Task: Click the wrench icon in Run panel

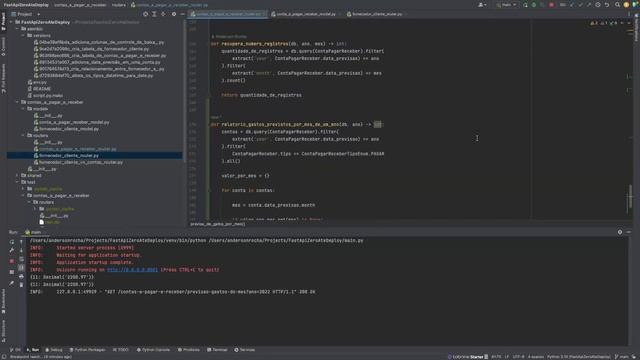Action: click(x=12, y=250)
